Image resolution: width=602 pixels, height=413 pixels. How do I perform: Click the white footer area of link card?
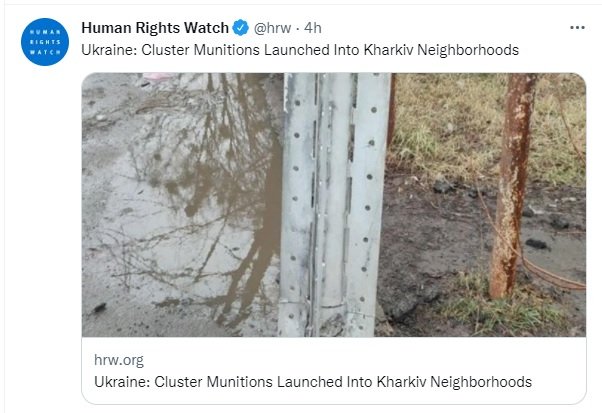click(334, 370)
